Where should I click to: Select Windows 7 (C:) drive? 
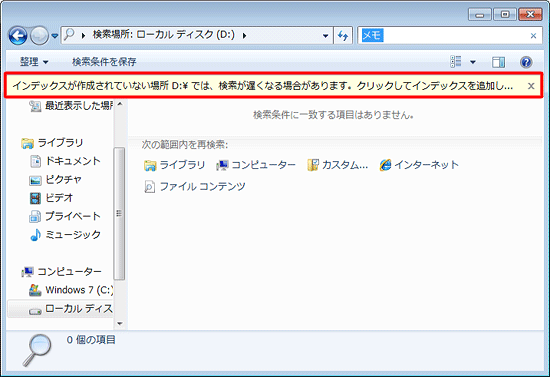[71, 290]
